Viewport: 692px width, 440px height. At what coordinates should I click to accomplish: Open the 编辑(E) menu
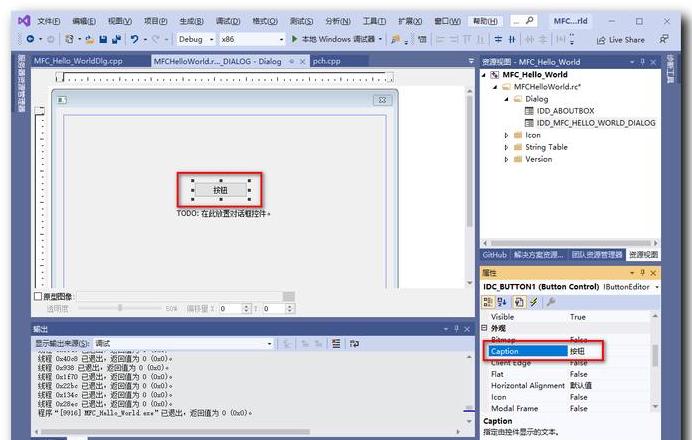click(84, 21)
